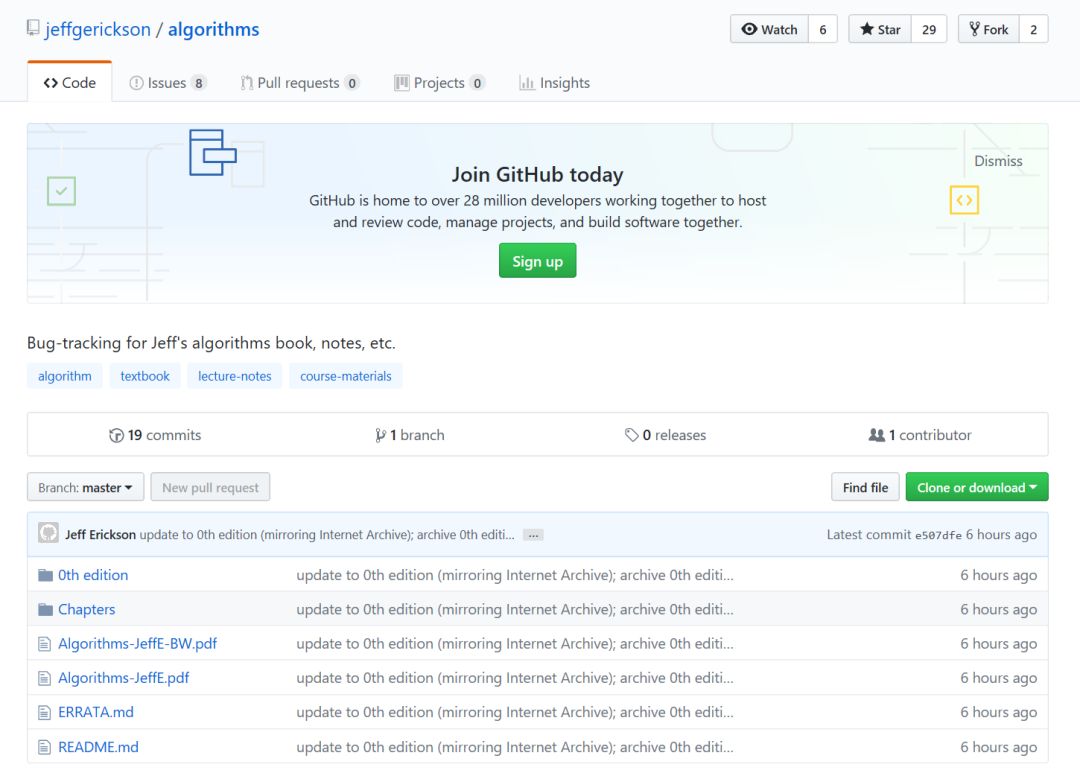Click "6 hours ago" on the ERRATA.md row
Viewport: 1080px width, 773px height.
tap(999, 712)
